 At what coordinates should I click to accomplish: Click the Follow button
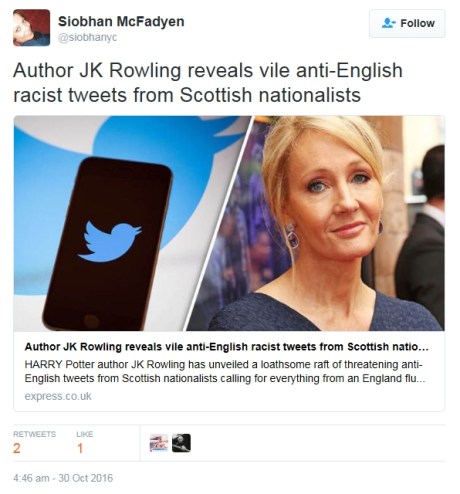pyautogui.click(x=407, y=23)
